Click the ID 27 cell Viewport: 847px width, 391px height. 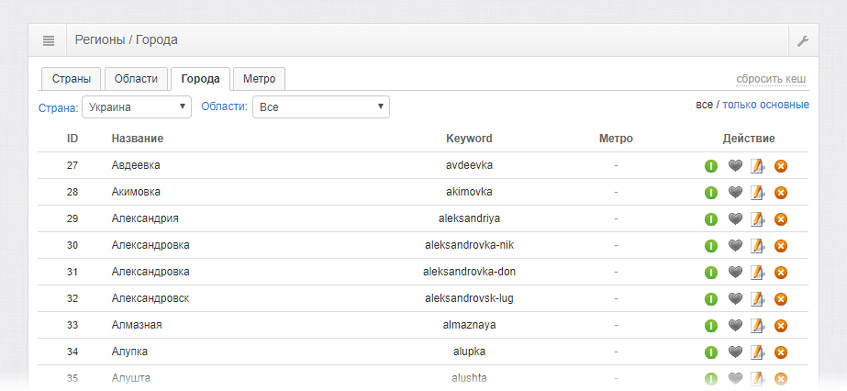[72, 165]
